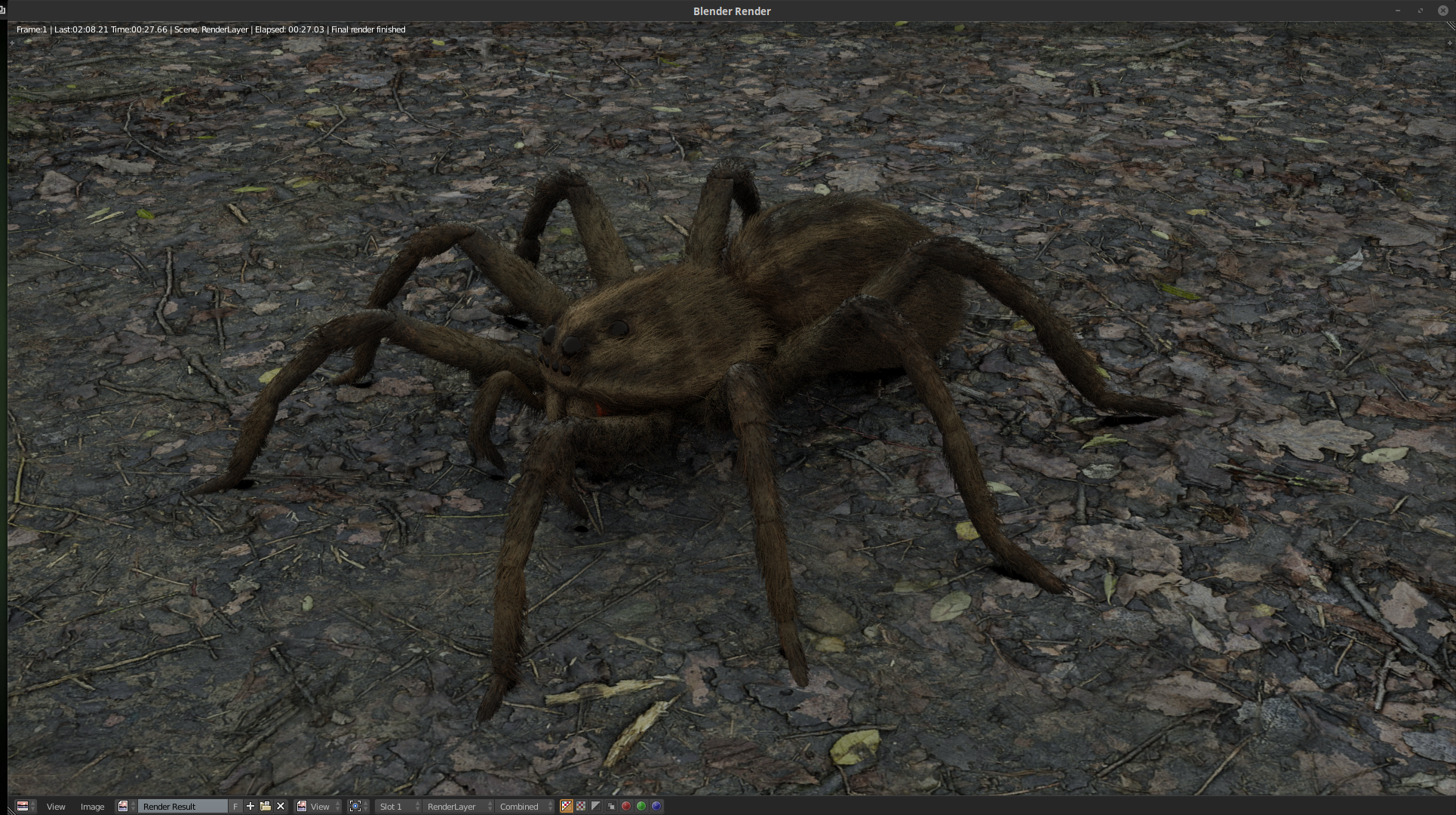Unlink image with the X icon

281,807
